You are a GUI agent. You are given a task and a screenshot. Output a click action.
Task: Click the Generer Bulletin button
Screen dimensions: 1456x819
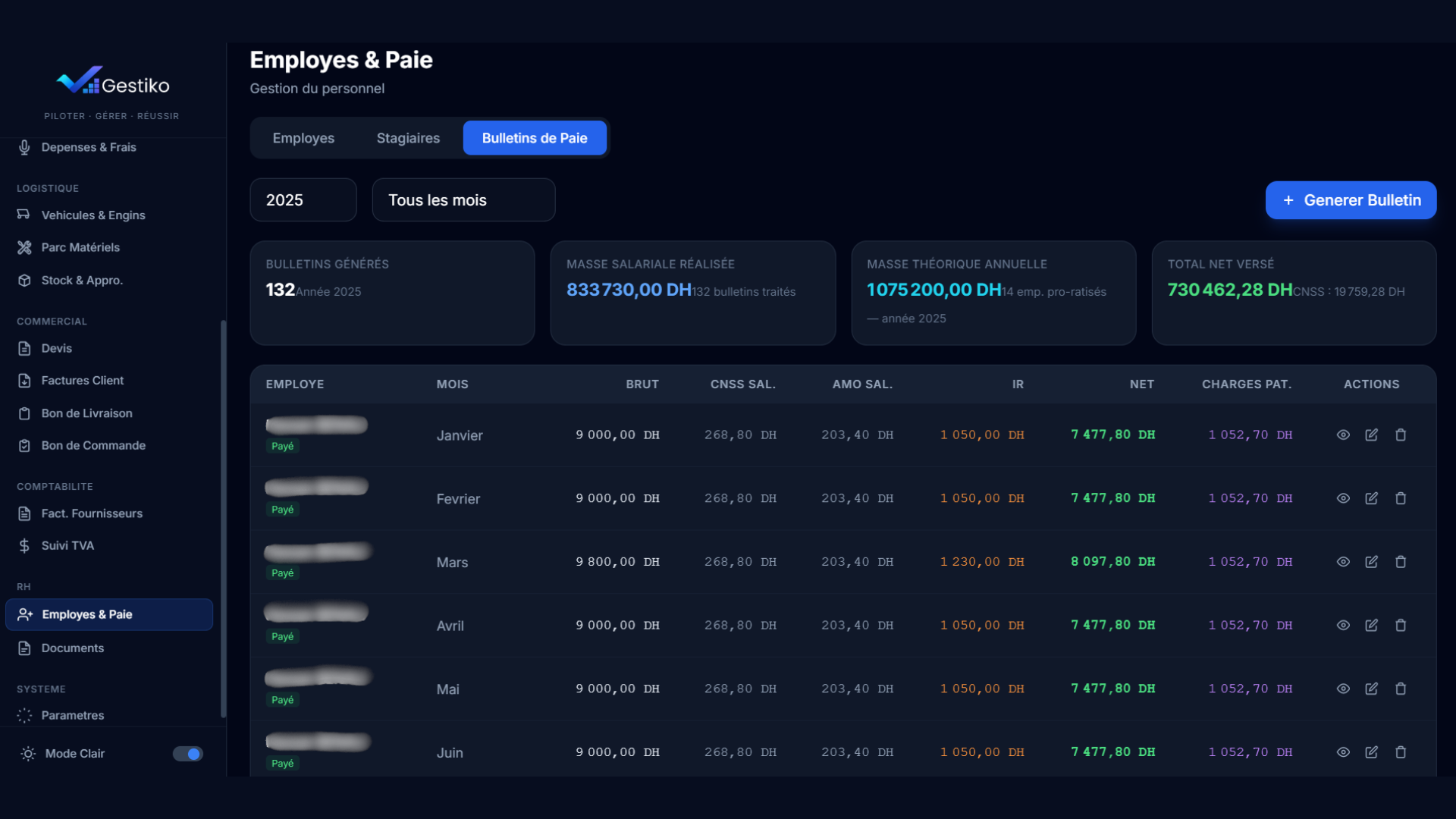[1351, 199]
